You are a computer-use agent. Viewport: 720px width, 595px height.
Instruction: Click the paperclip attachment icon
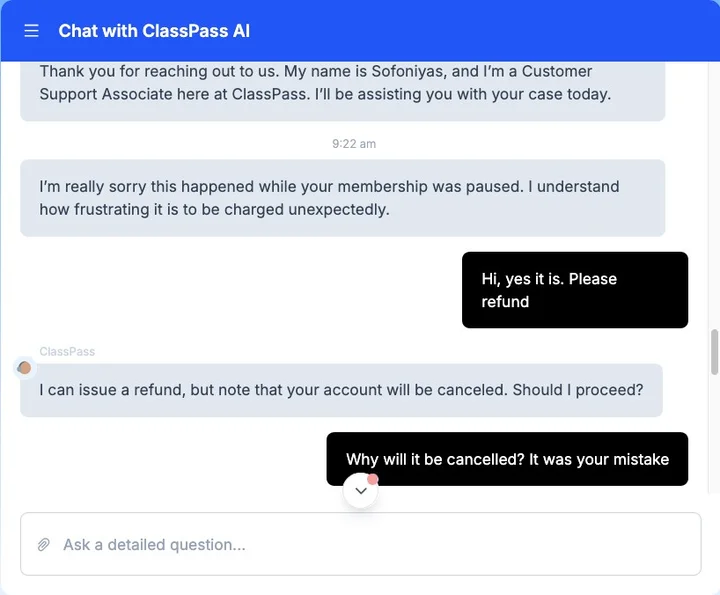(44, 545)
